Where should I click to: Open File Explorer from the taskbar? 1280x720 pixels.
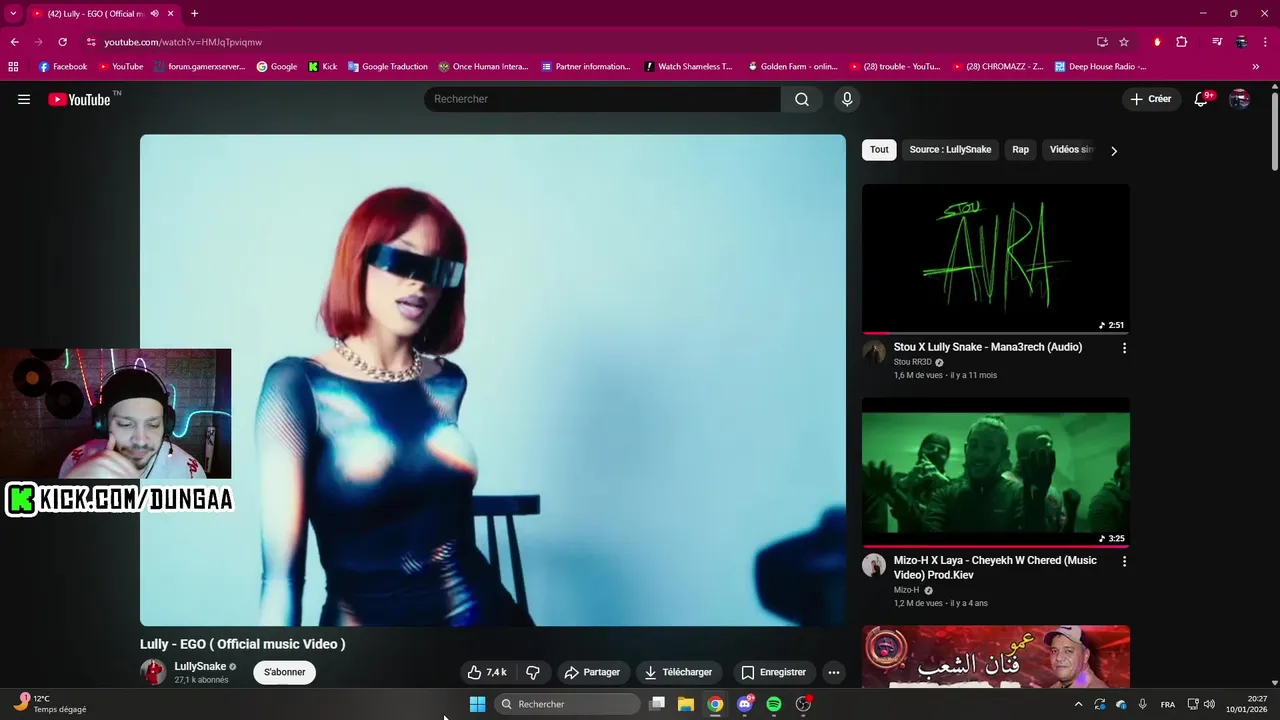[686, 704]
